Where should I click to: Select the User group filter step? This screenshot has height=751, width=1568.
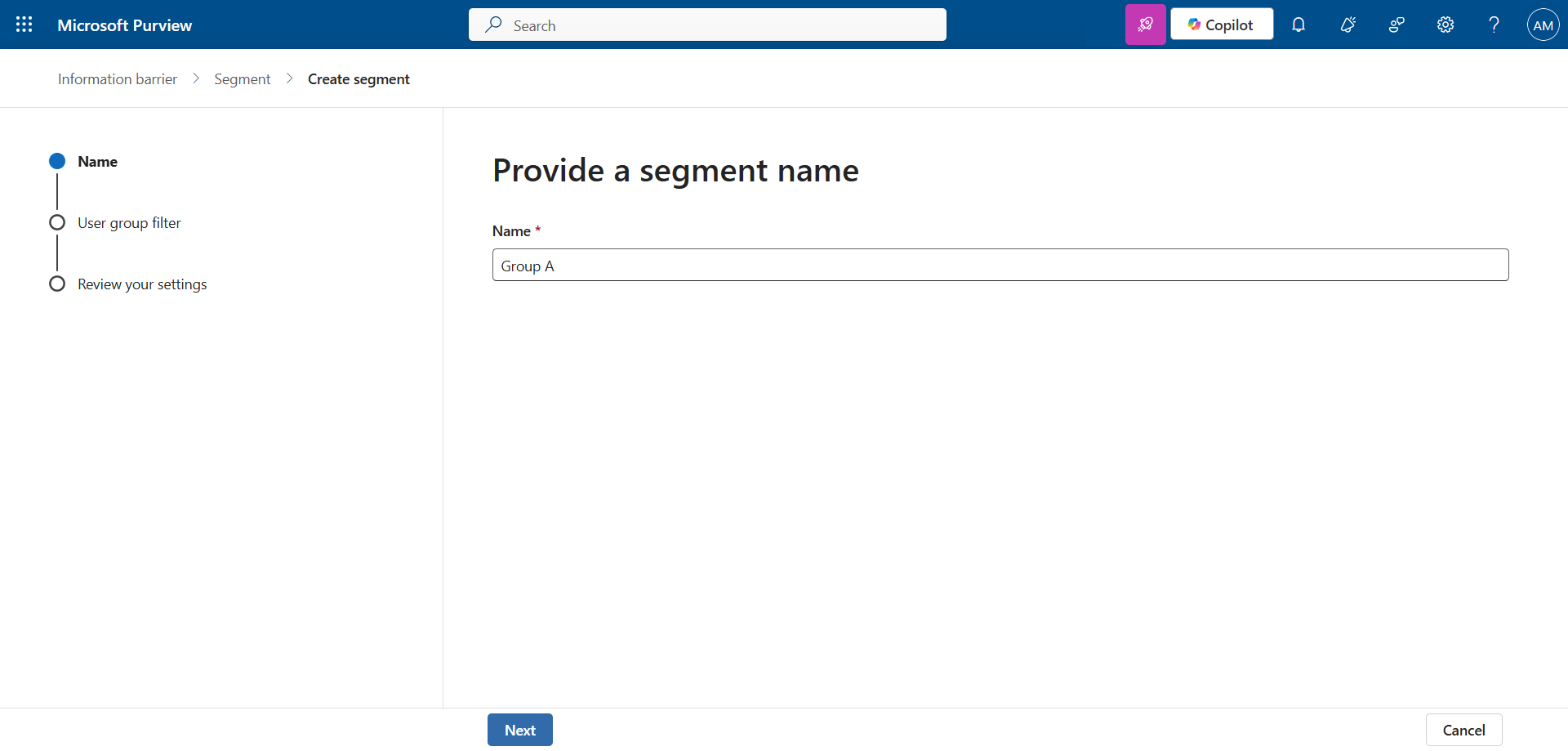(x=129, y=223)
